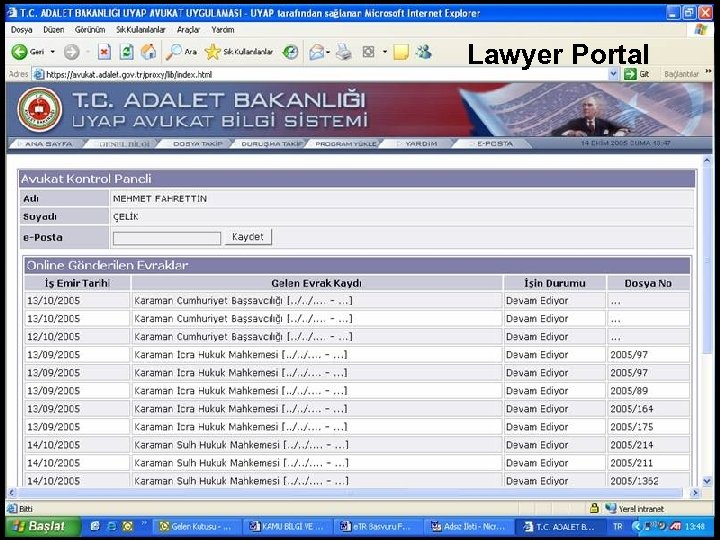Open Sık Kullanılanlar star favorites button
The image size is (720, 540).
coord(239,52)
